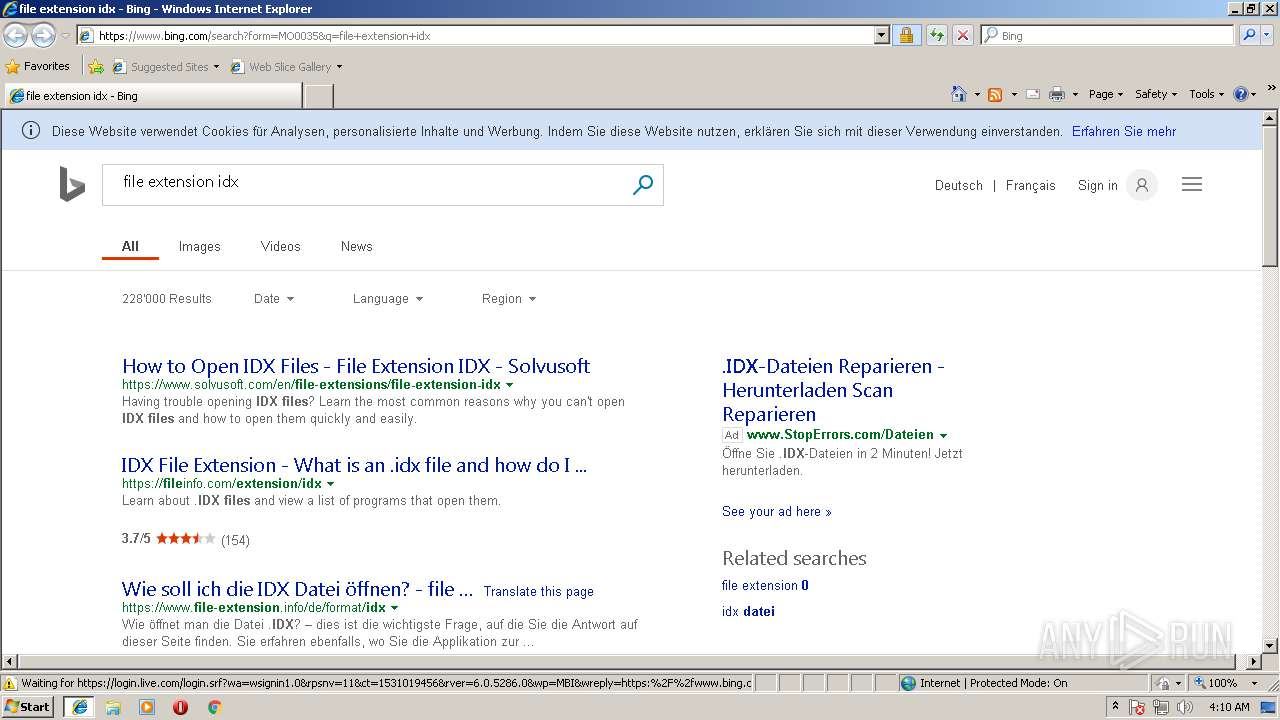Select the file extension idx browser tab

tap(153, 96)
